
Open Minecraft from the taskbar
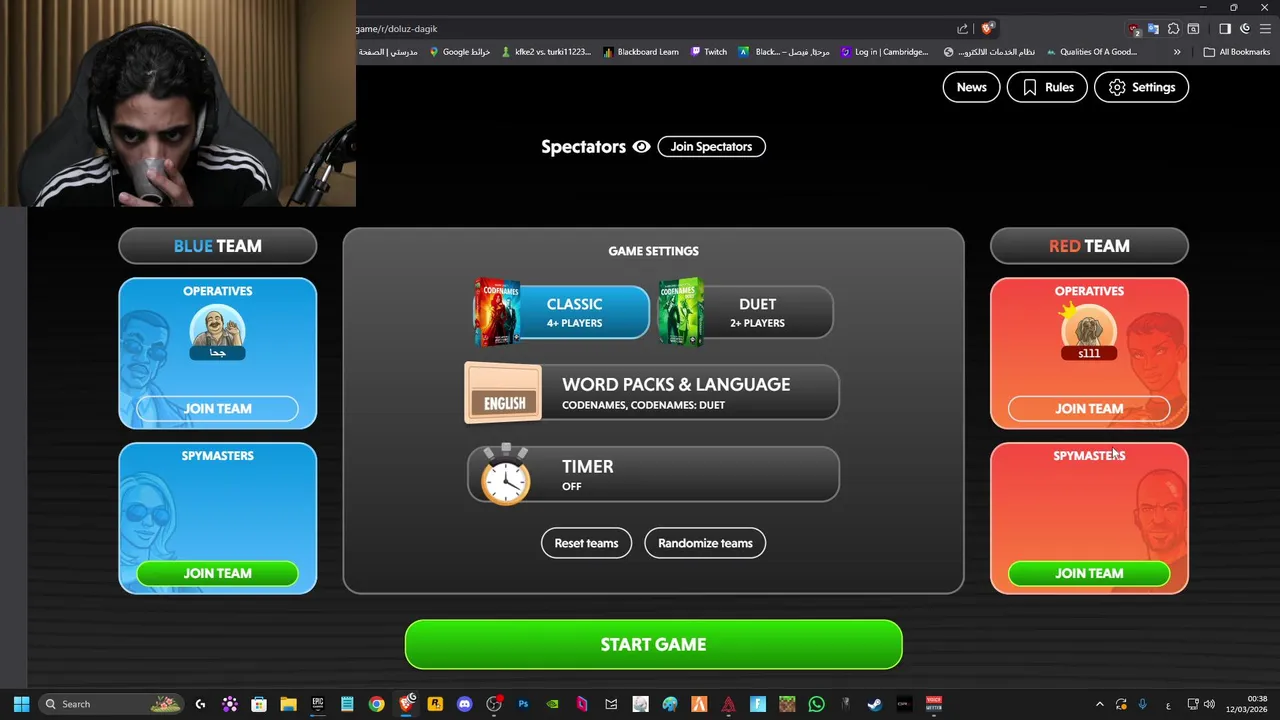pyautogui.click(x=787, y=704)
